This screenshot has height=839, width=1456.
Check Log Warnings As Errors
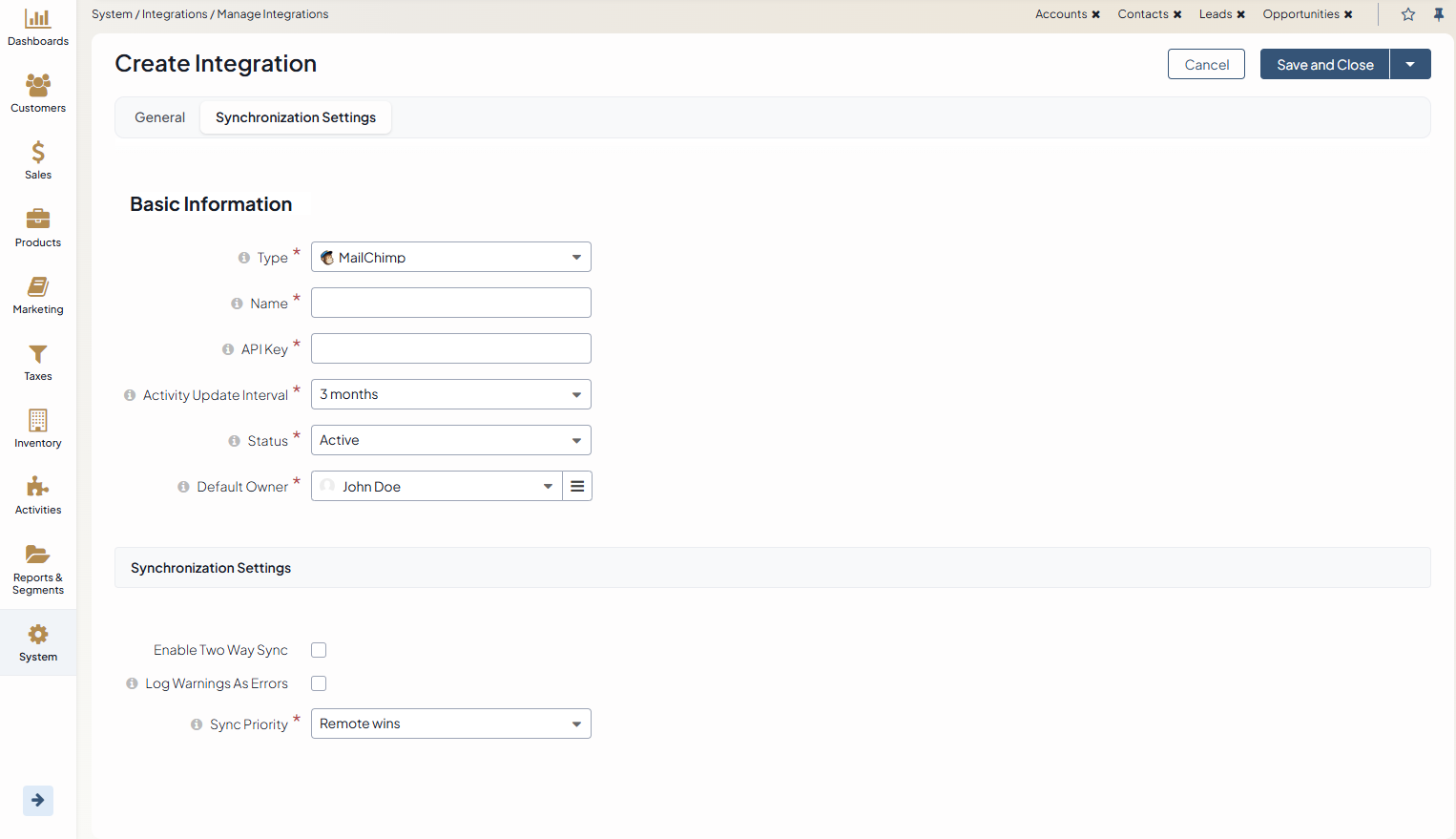coord(319,683)
